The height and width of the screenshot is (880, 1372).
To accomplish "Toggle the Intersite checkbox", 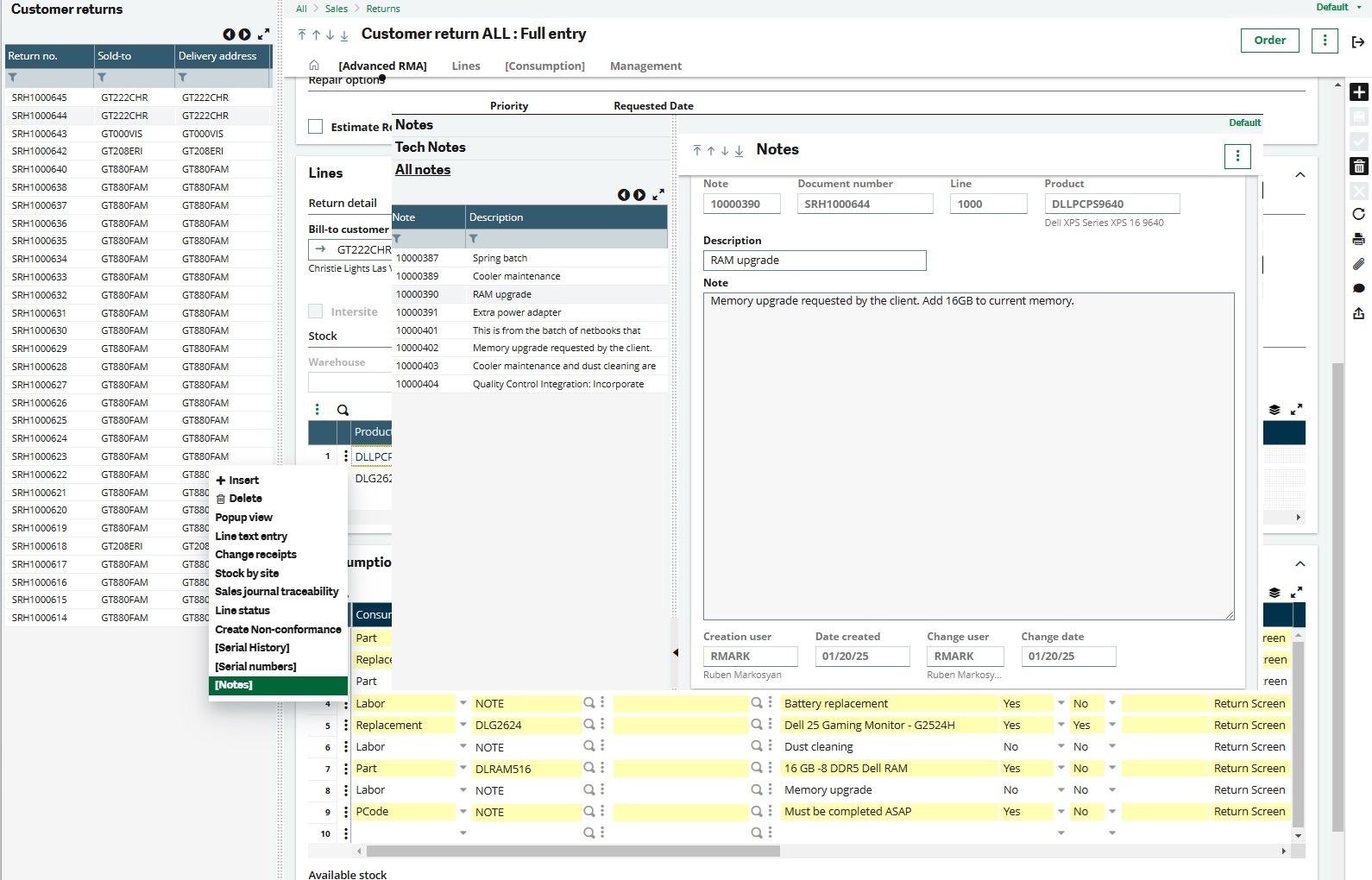I will [316, 311].
